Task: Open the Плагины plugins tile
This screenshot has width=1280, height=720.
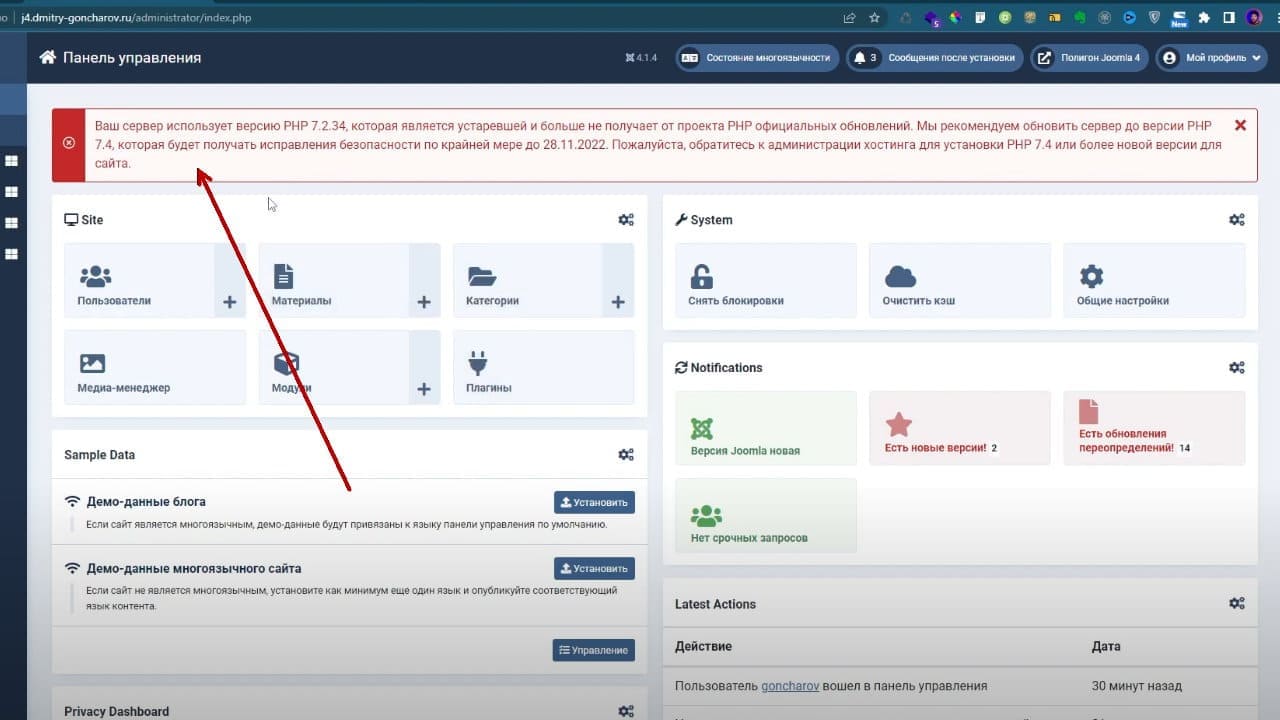Action: pyautogui.click(x=543, y=367)
